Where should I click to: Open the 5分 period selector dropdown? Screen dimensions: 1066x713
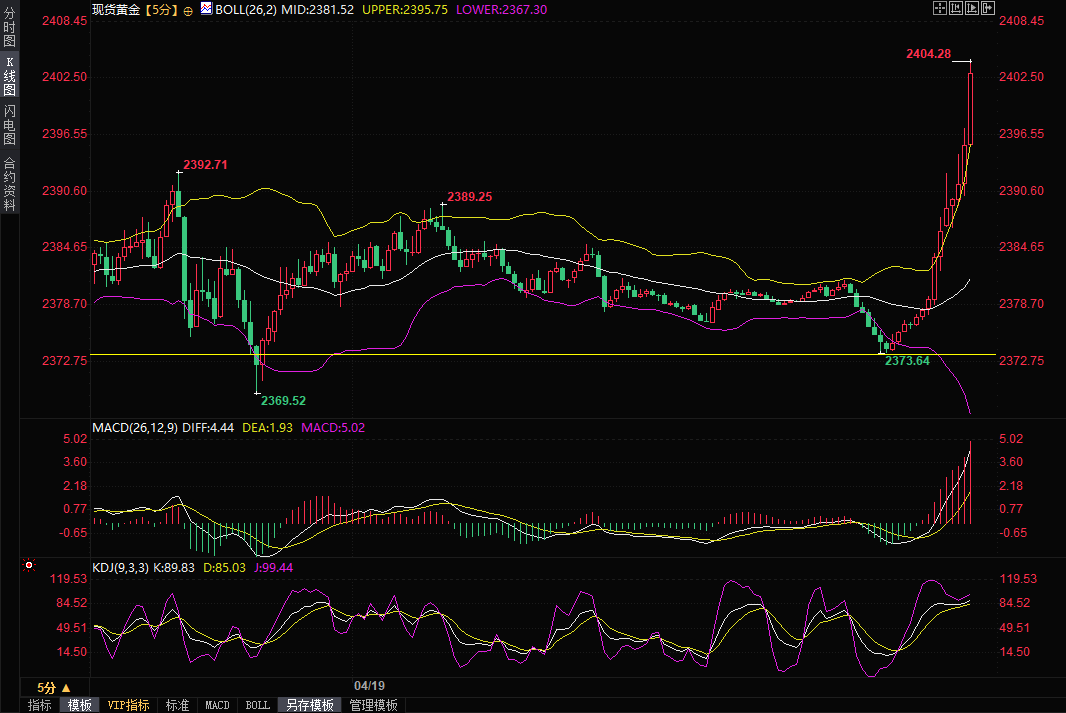[53, 687]
